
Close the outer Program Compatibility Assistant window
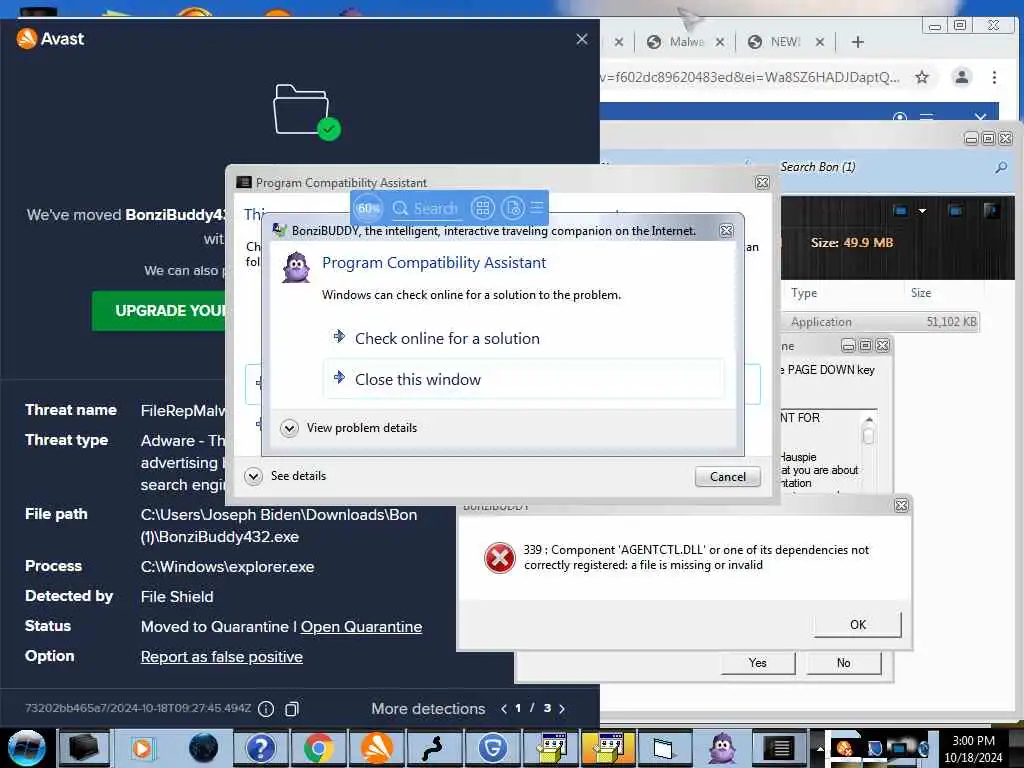tap(761, 183)
